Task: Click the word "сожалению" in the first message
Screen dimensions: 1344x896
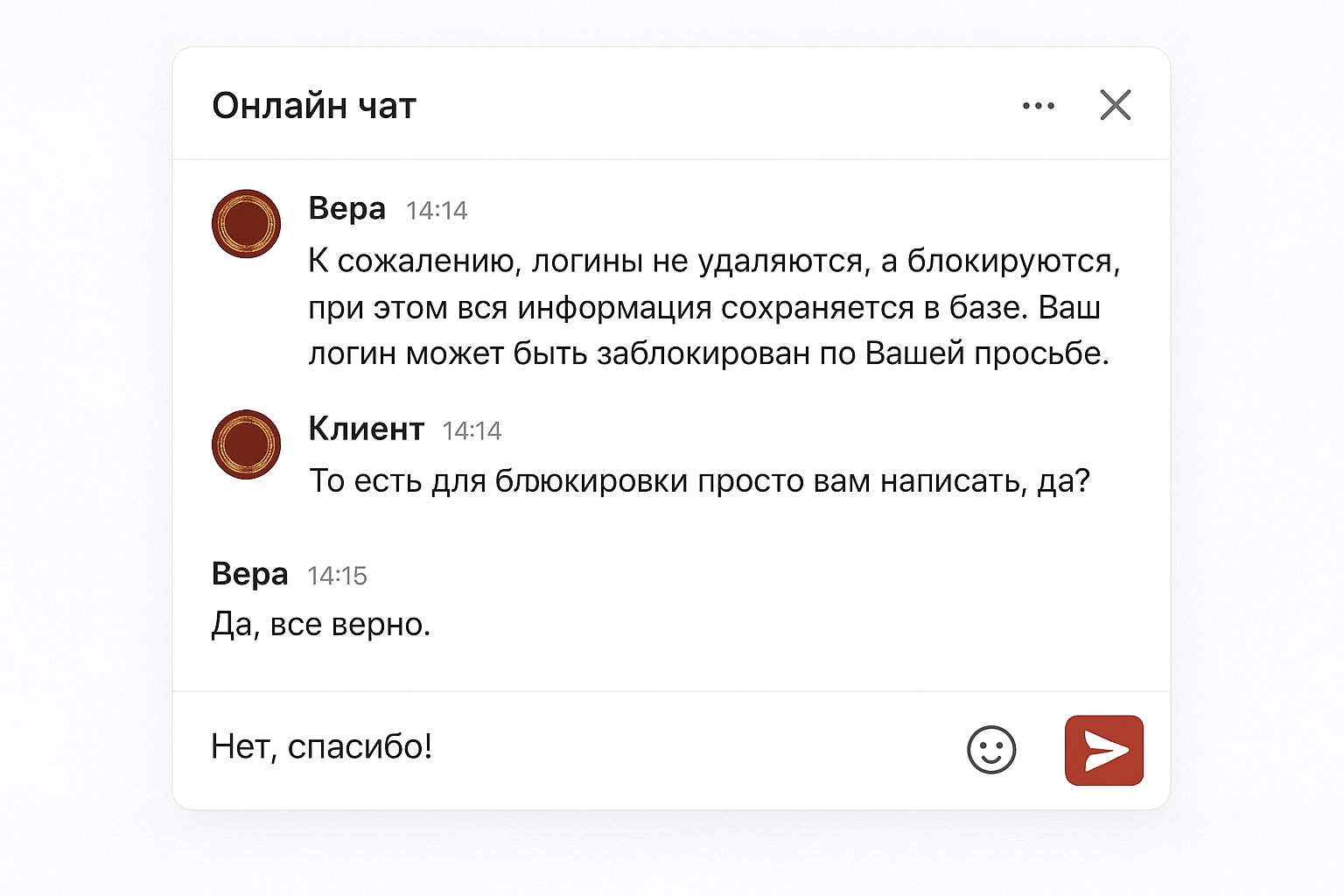Action: (x=430, y=262)
